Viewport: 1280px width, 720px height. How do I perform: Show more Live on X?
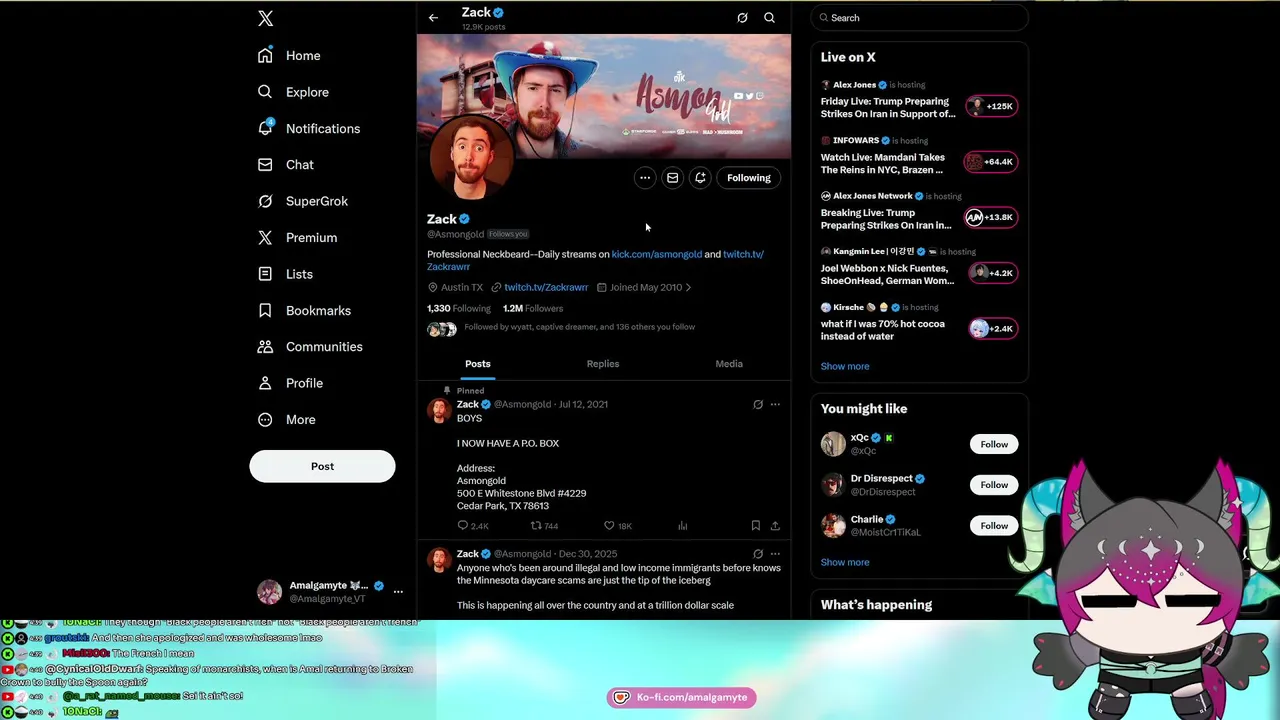845,366
